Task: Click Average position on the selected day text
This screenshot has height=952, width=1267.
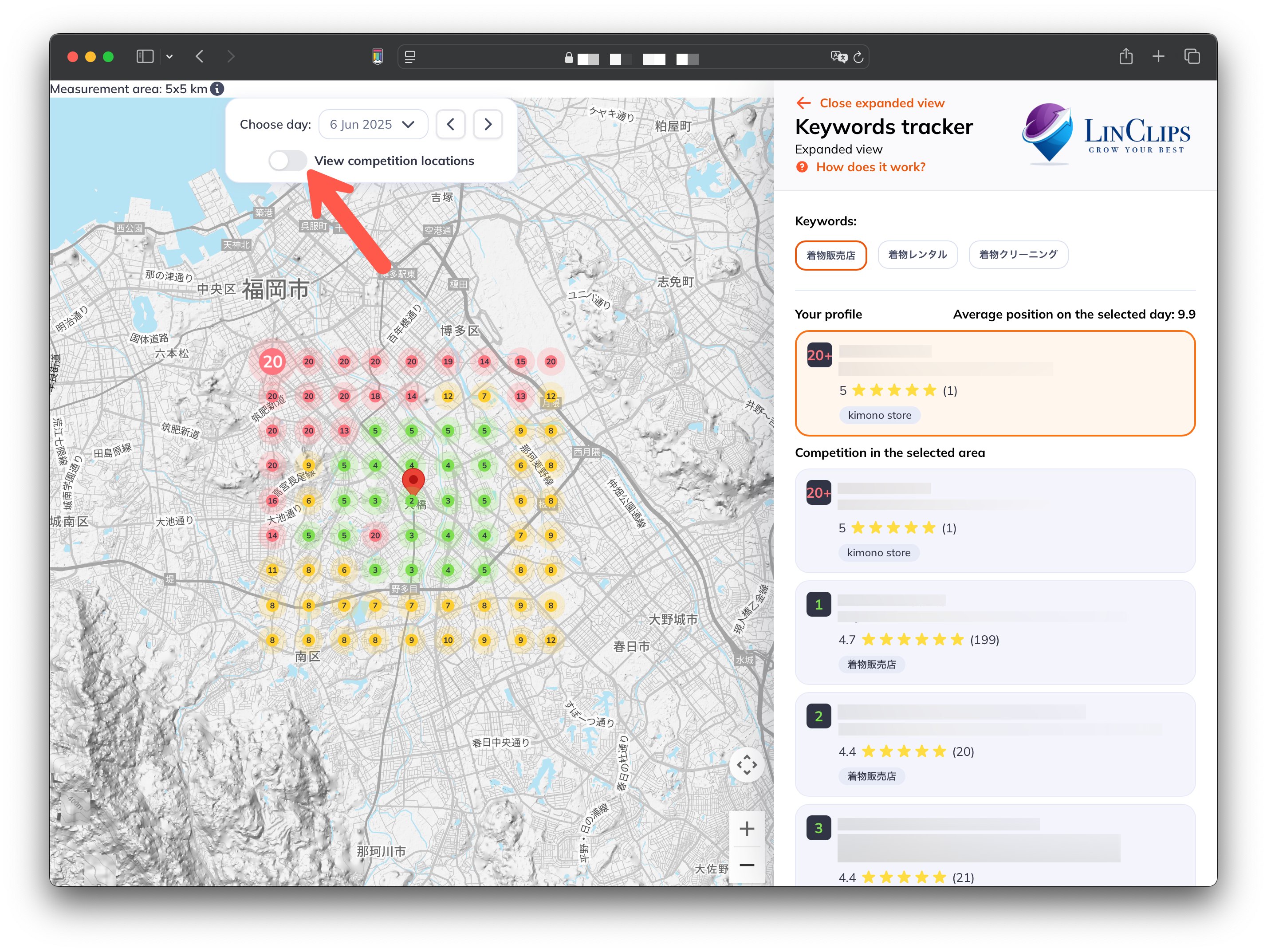Action: tap(1074, 315)
